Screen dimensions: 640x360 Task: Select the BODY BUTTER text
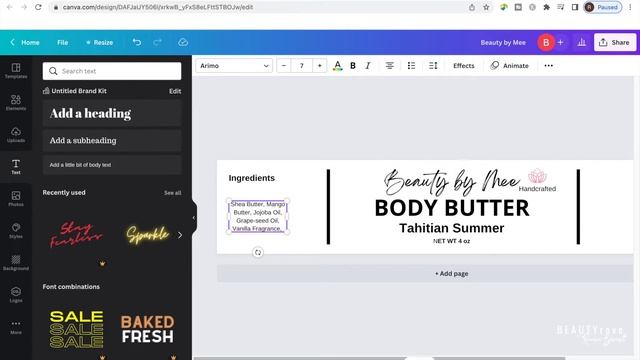(452, 208)
